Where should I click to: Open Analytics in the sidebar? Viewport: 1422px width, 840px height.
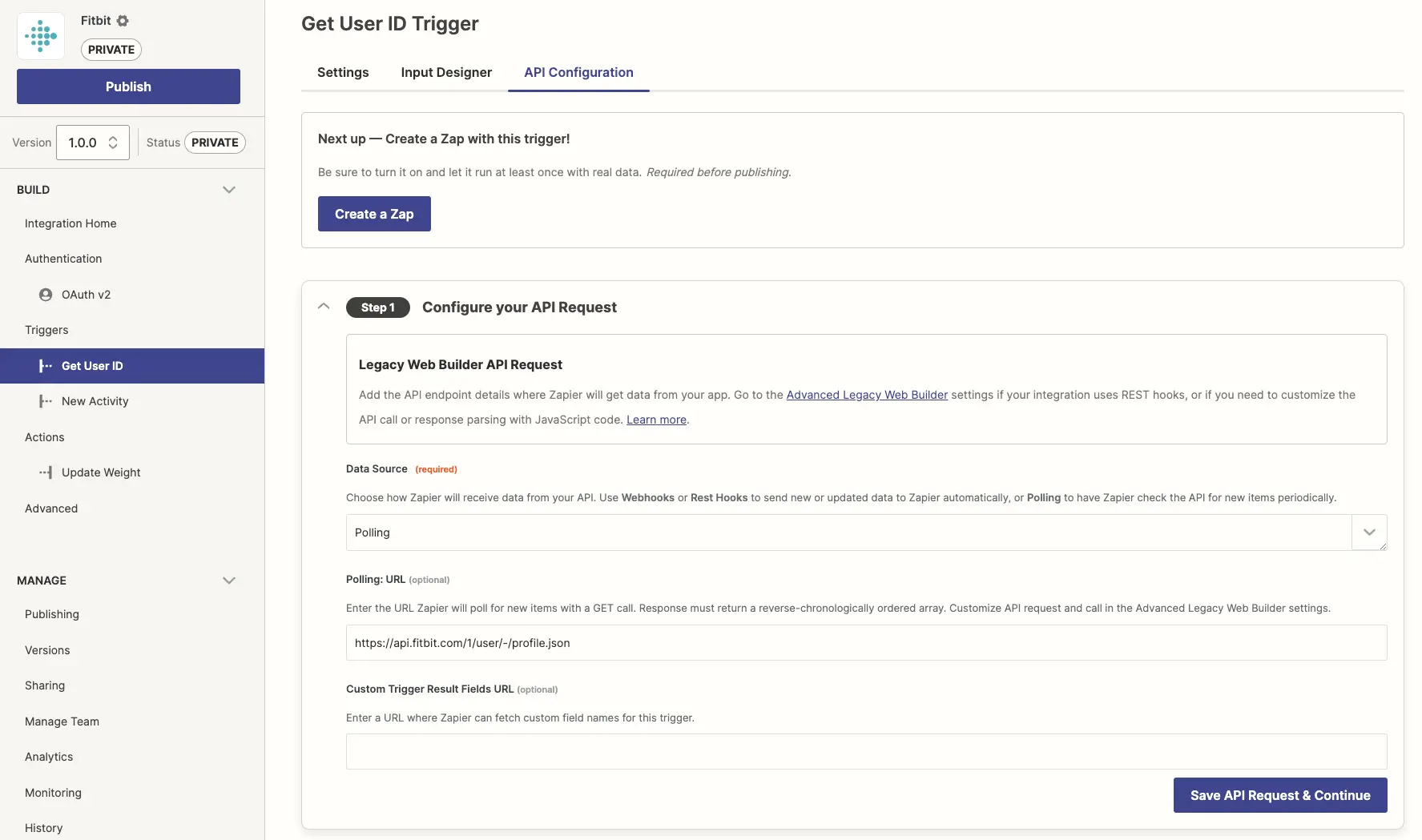pyautogui.click(x=49, y=757)
